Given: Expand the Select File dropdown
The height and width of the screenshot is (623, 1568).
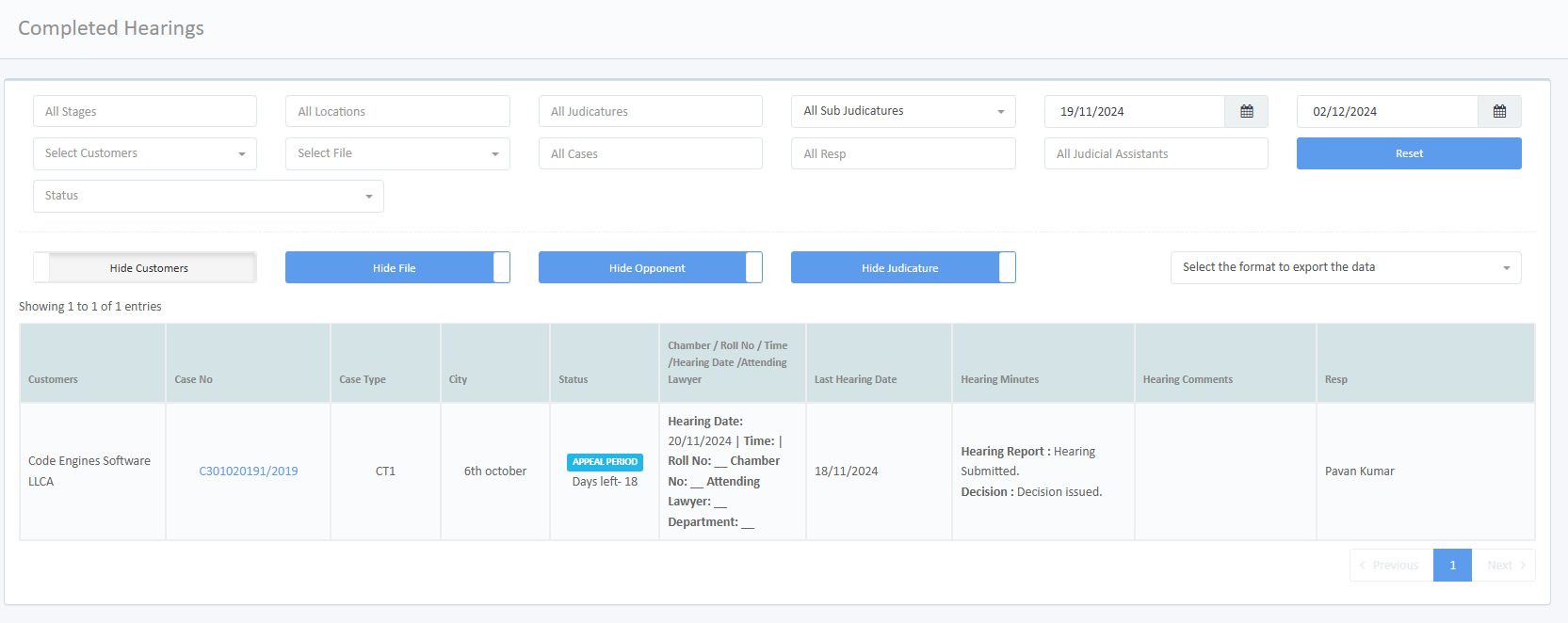Looking at the screenshot, I should [x=397, y=153].
